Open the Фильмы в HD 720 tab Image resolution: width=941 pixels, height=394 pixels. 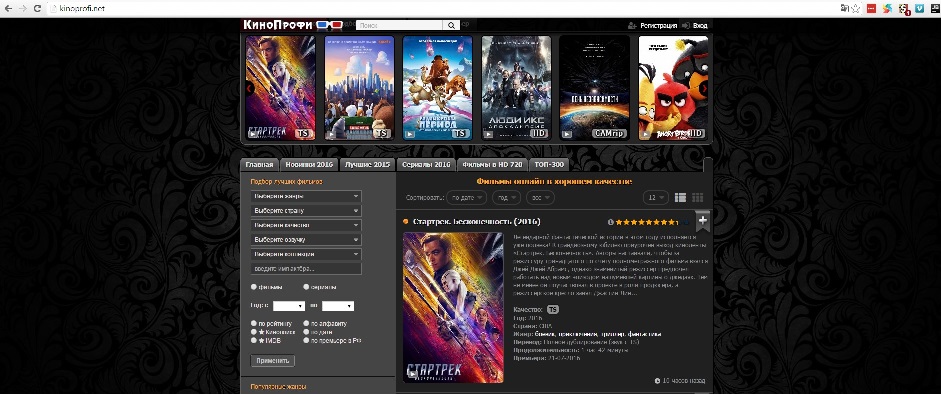pyautogui.click(x=493, y=165)
